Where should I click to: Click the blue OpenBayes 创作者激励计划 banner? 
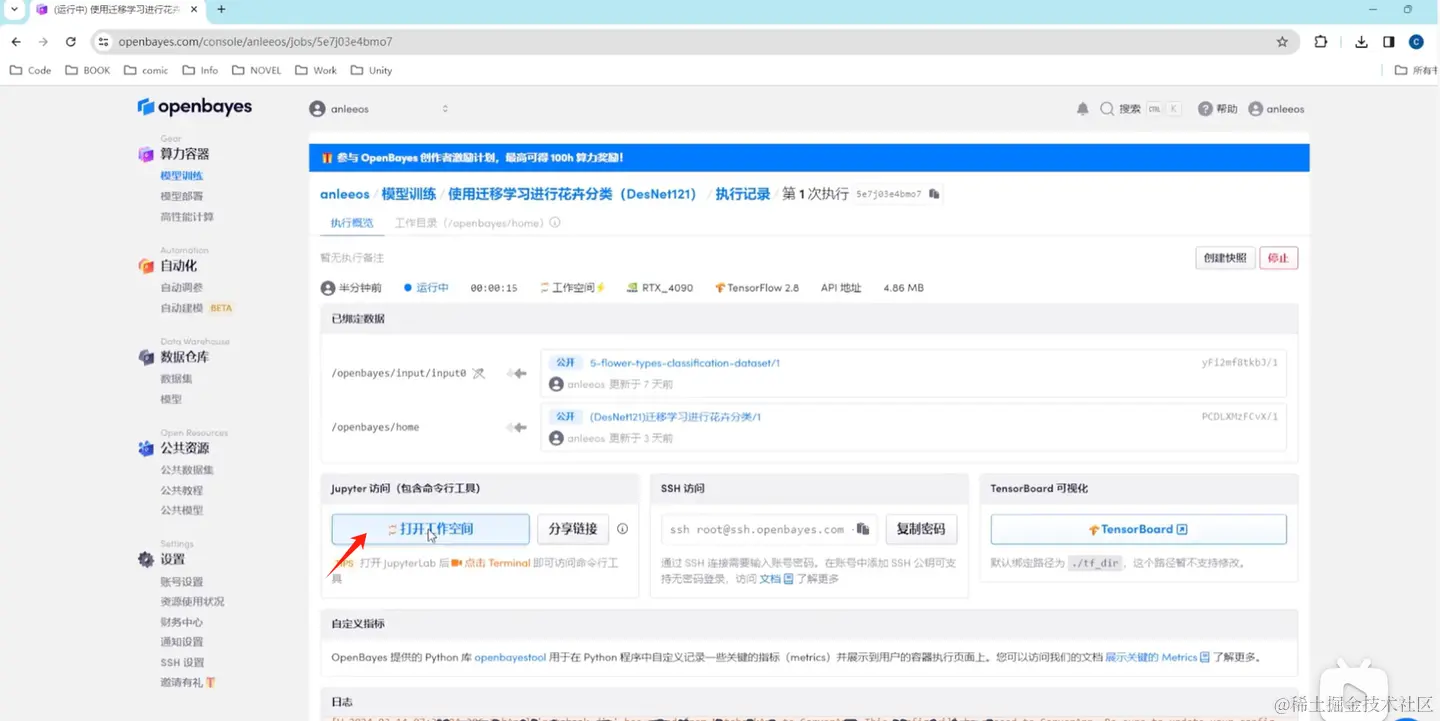(x=808, y=158)
